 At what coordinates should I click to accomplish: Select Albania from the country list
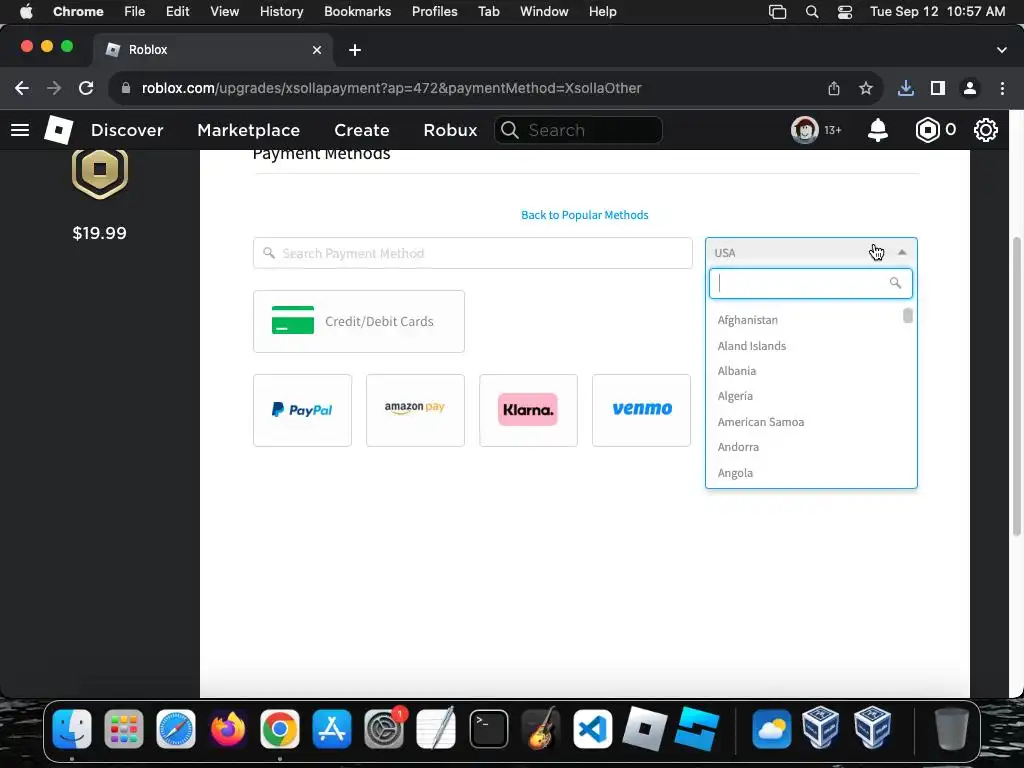(737, 371)
